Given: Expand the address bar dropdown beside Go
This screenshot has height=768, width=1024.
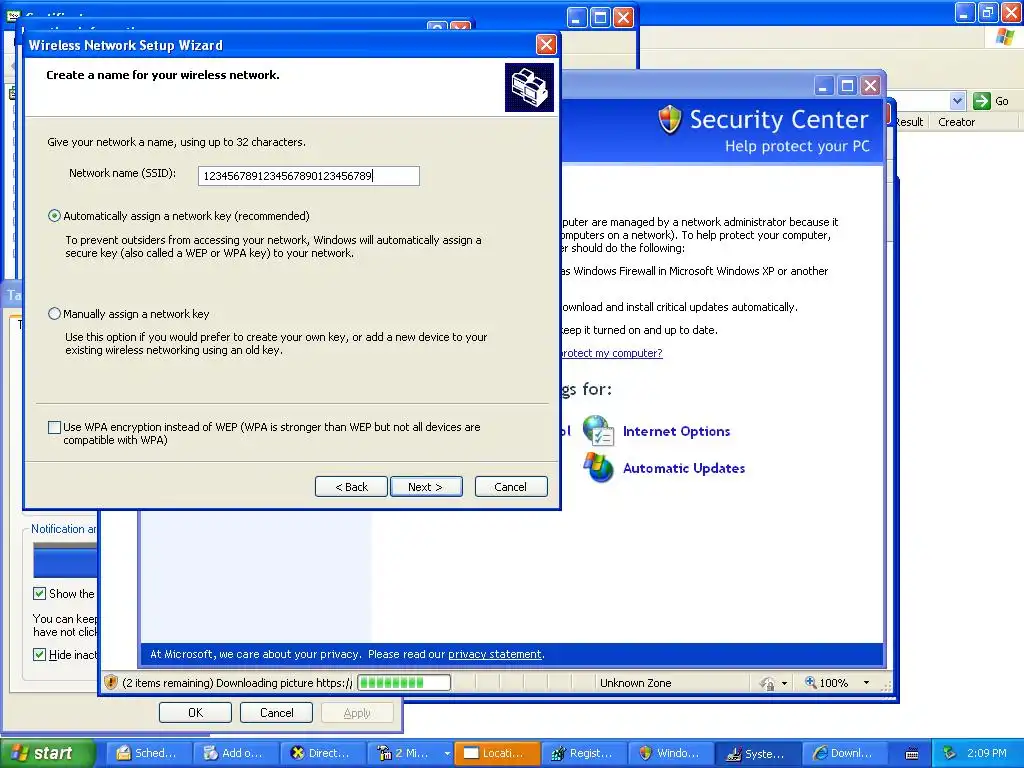Looking at the screenshot, I should 957,101.
